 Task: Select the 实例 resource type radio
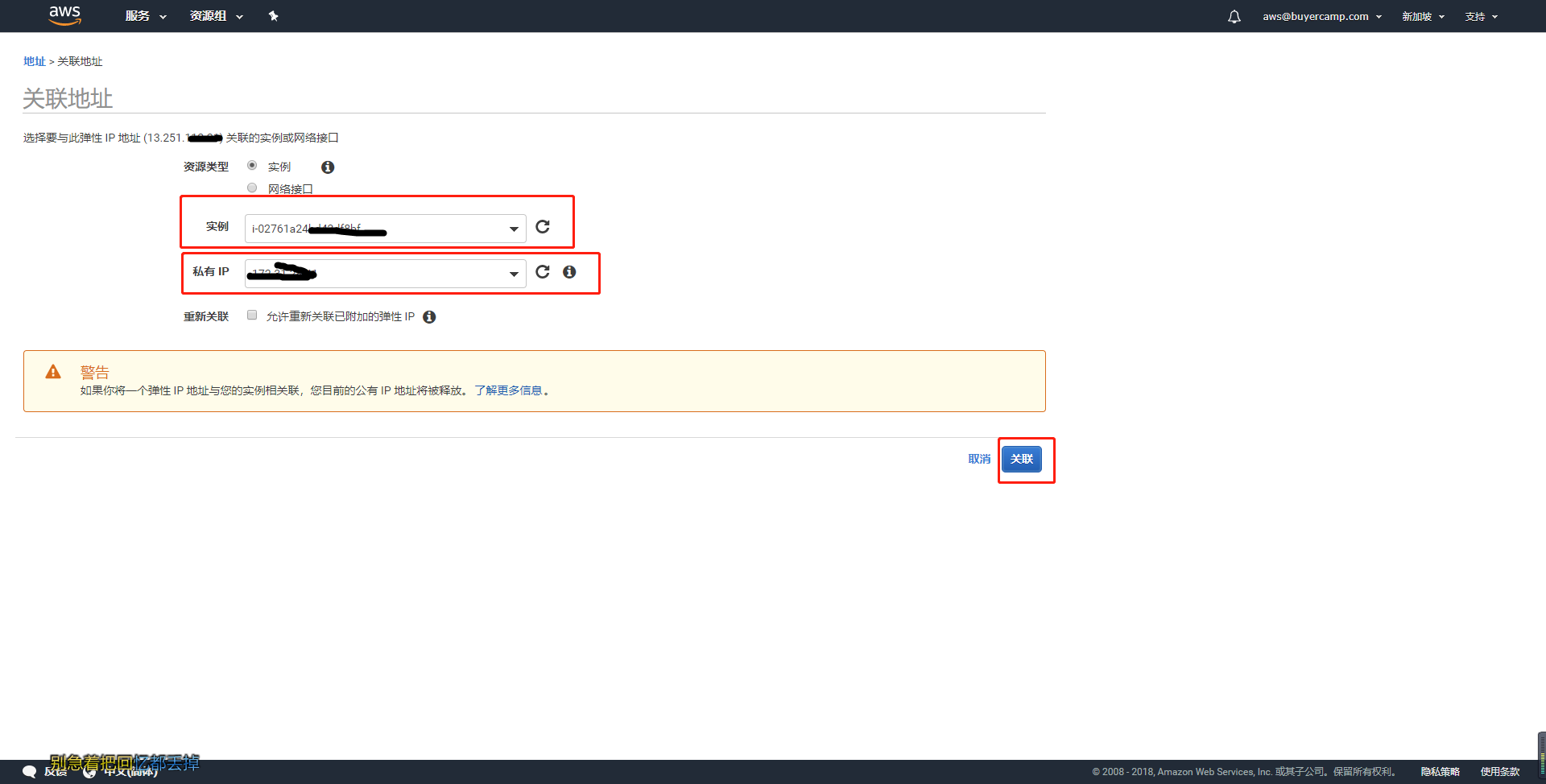tap(252, 165)
